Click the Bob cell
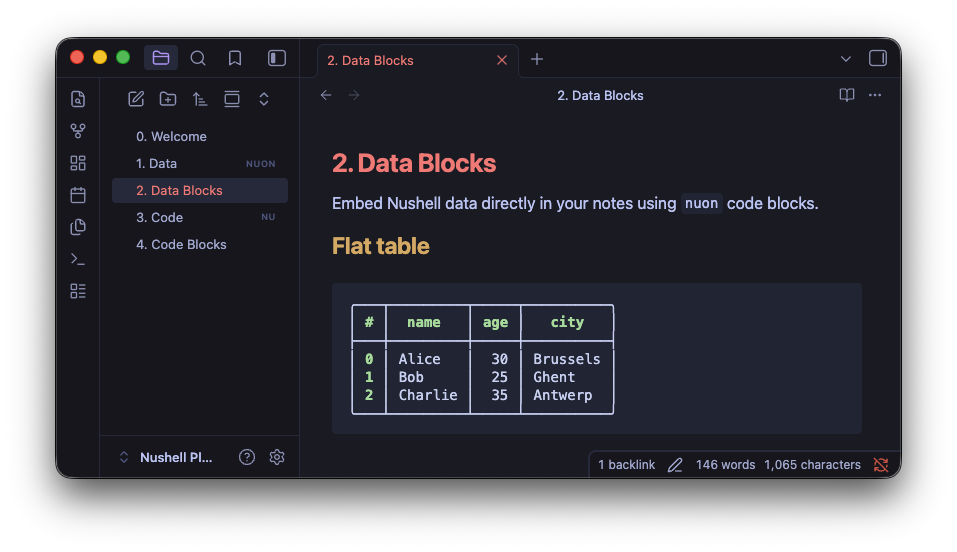Viewport: 957px width, 552px height. point(411,377)
